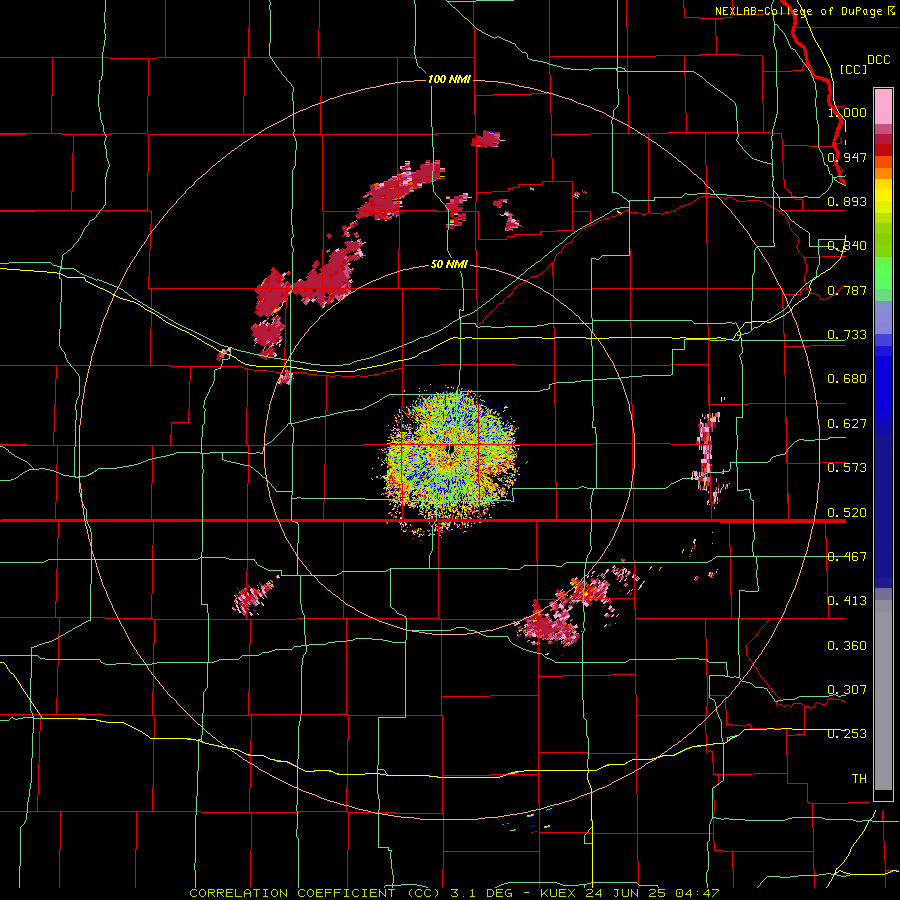Select the 0.467 legend value

[847, 557]
